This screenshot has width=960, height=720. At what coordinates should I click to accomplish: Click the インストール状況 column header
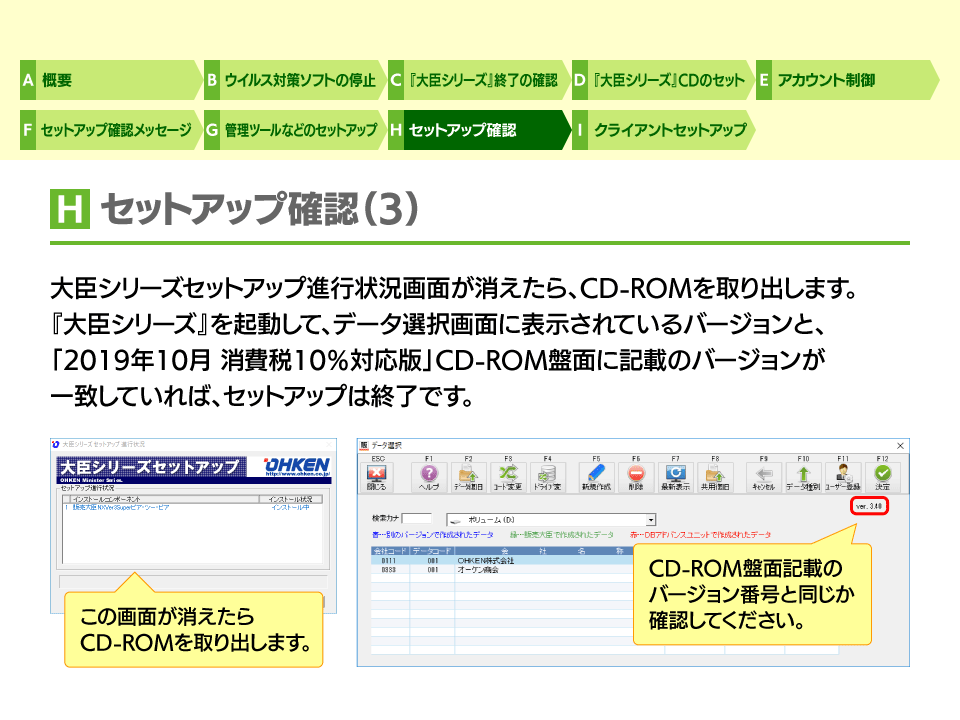tap(290, 499)
